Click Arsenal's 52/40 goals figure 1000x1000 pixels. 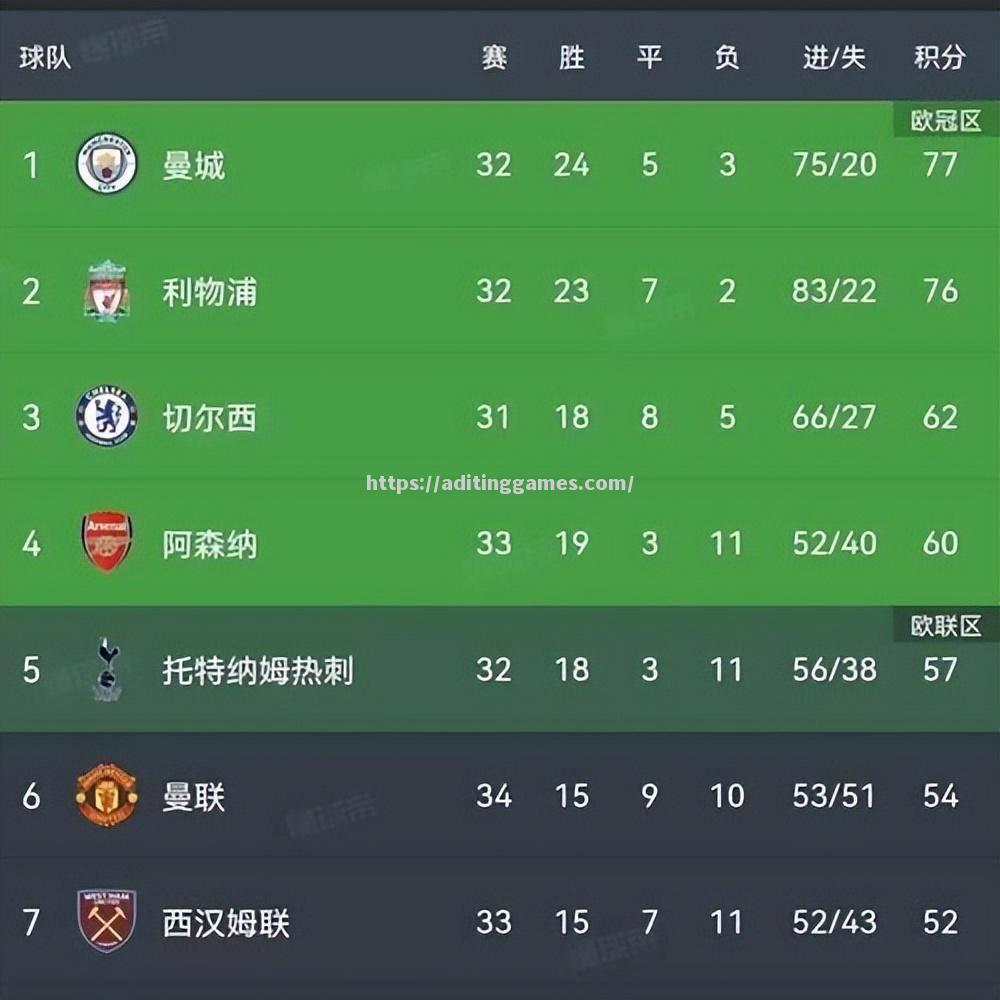coord(834,543)
